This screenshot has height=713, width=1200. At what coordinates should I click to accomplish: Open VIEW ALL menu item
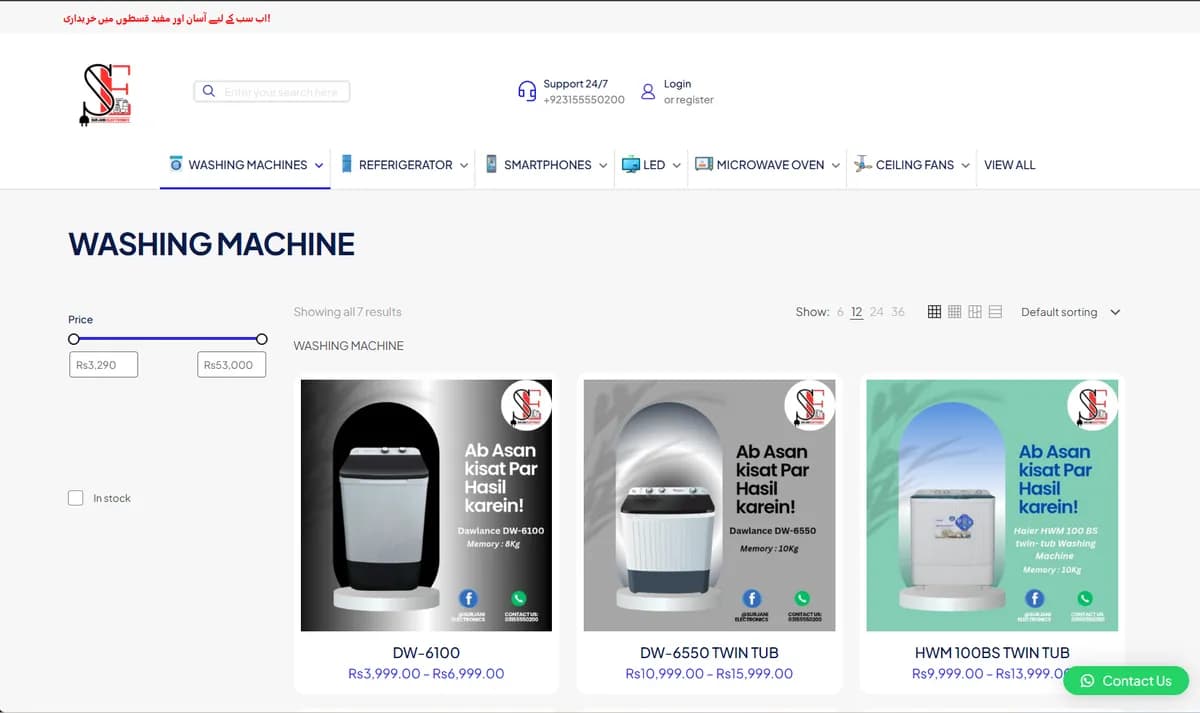point(1010,165)
